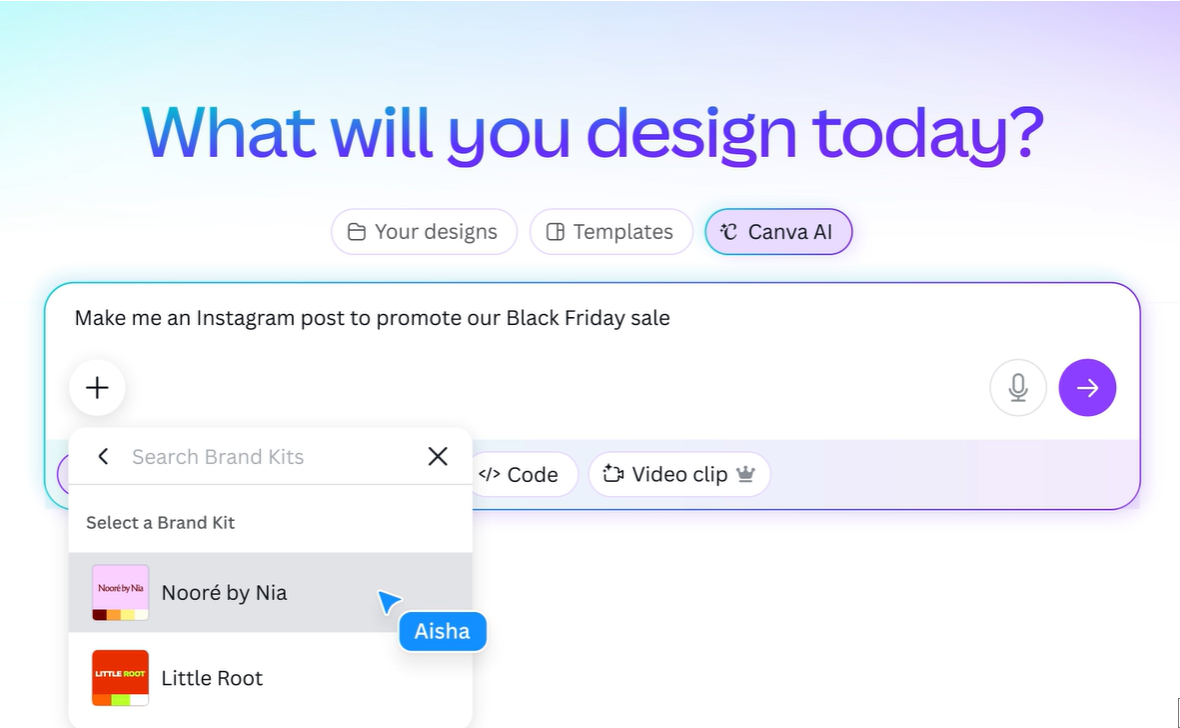This screenshot has width=1180, height=728.
Task: Click back chevron in Search Brand Kits
Action: pos(102,456)
